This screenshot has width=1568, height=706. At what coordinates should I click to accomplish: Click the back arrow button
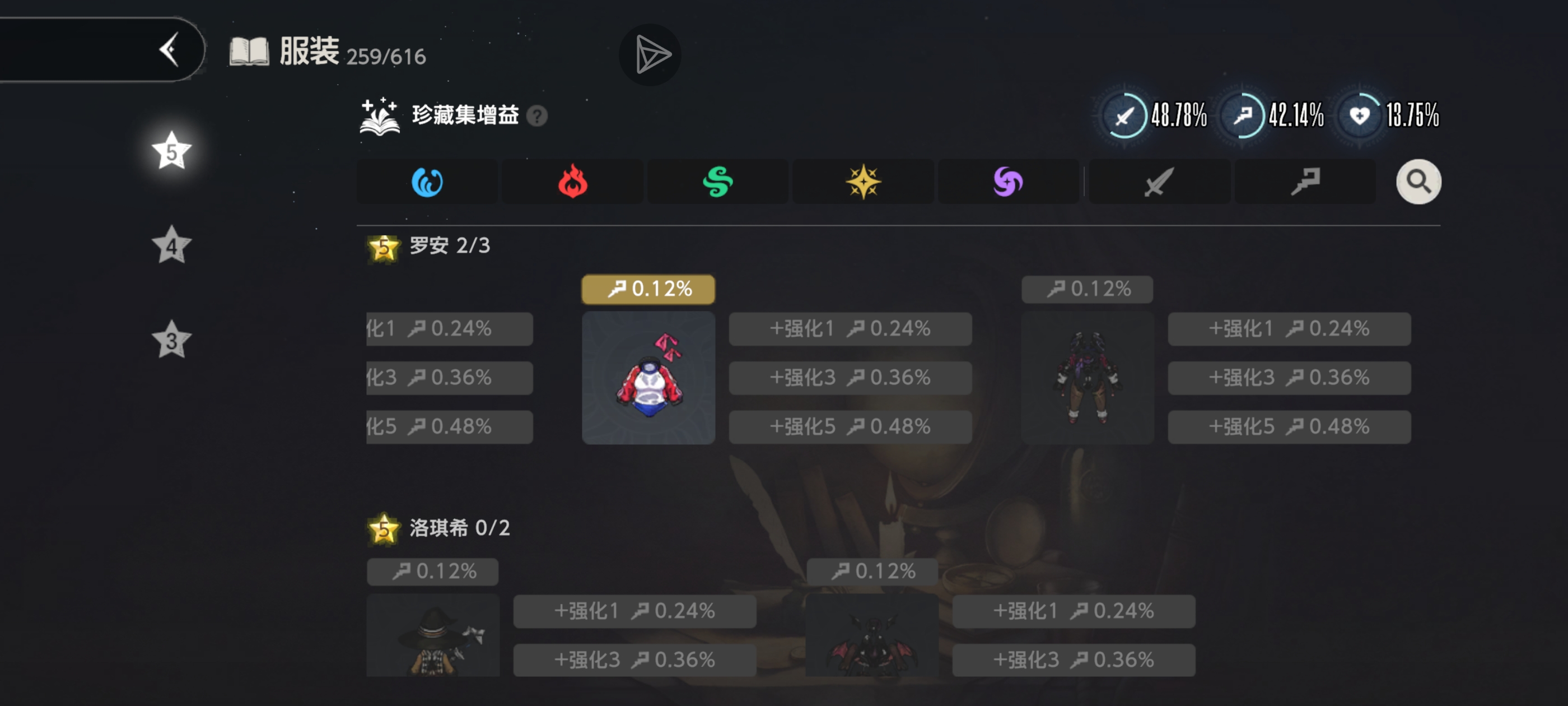coord(169,49)
